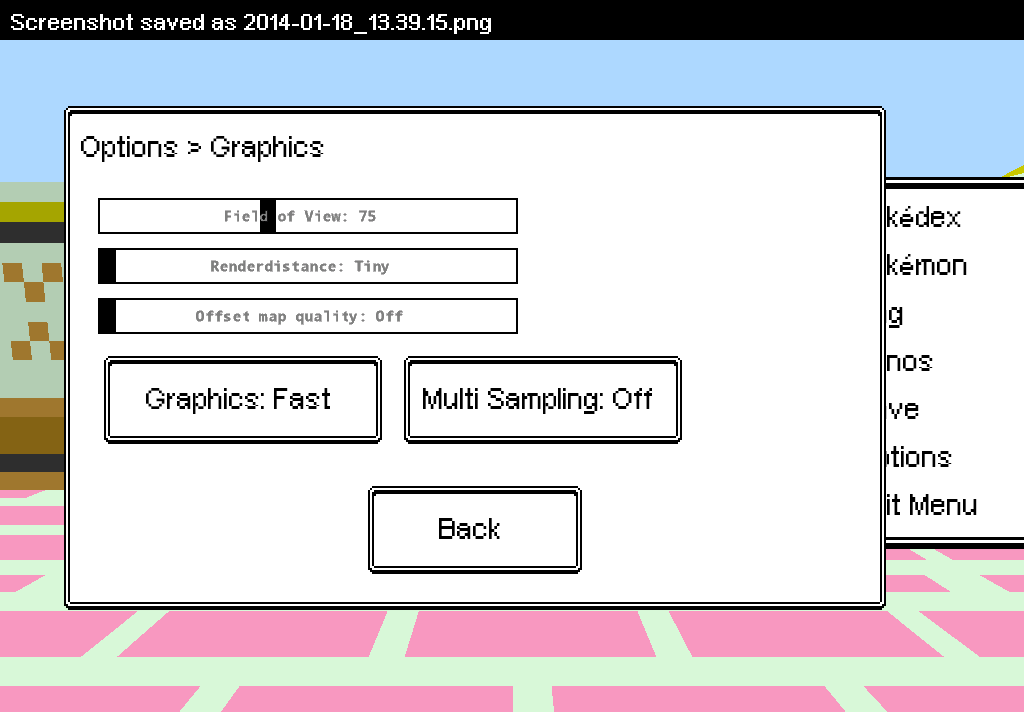Toggle the Graphics: Fast setting

(242, 400)
